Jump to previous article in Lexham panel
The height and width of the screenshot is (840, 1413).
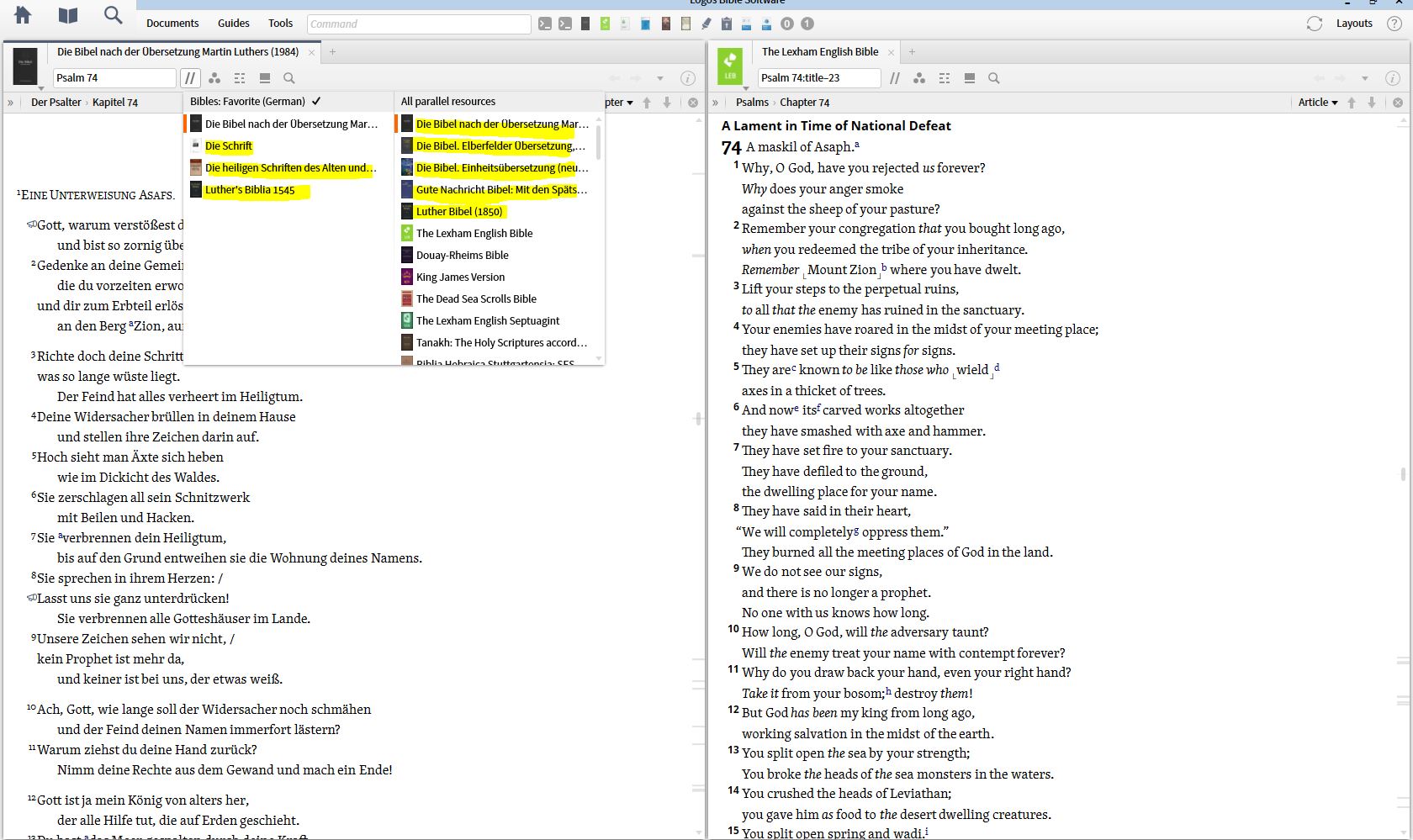(x=1352, y=103)
